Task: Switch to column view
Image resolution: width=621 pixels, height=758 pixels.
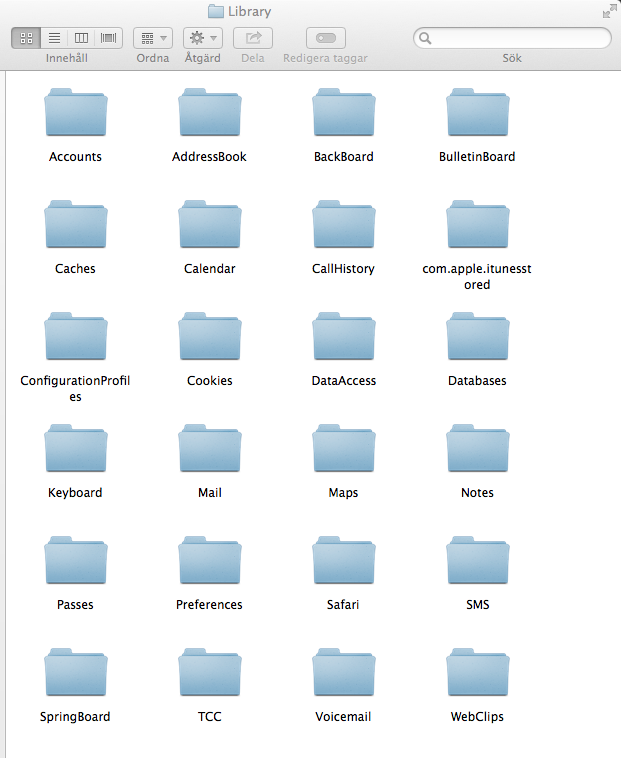Action: click(x=81, y=38)
